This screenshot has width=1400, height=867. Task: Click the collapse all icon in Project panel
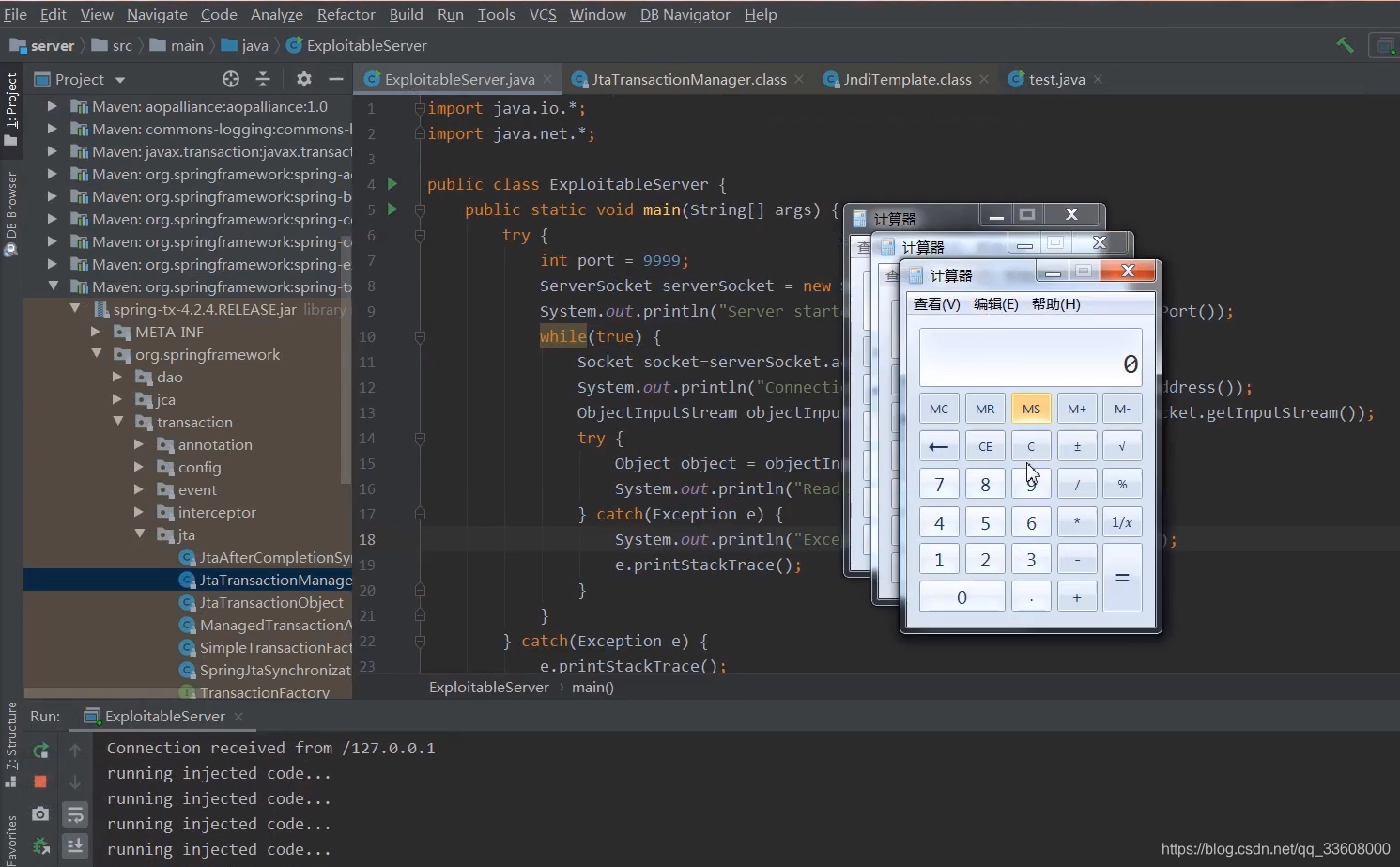click(x=263, y=79)
